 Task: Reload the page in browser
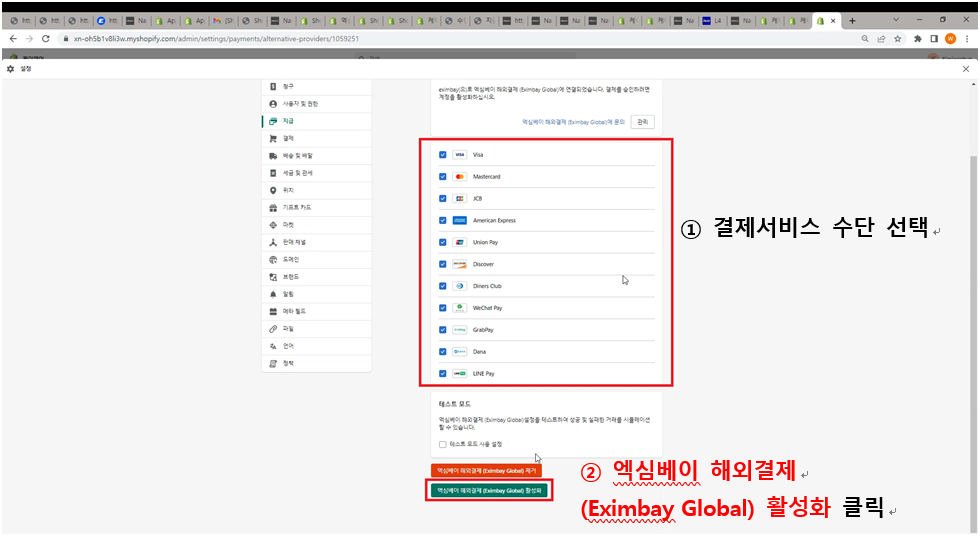pos(46,39)
